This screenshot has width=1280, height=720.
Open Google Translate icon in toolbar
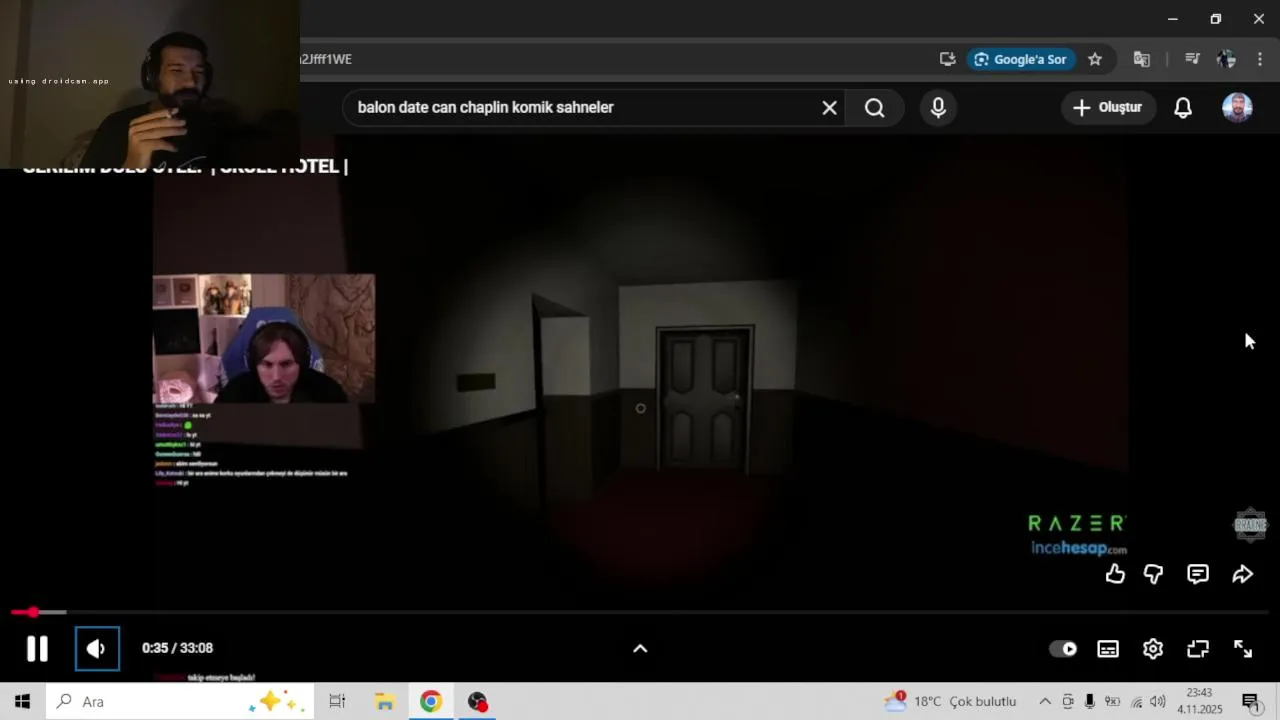coord(1142,59)
